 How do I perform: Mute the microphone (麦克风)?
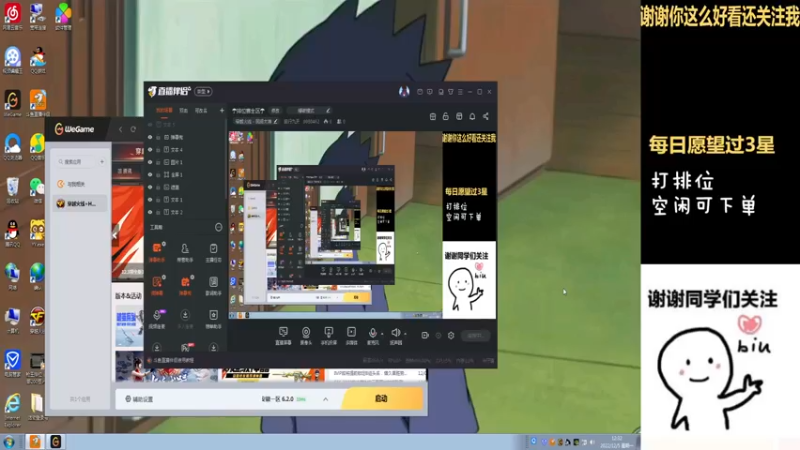(373, 336)
